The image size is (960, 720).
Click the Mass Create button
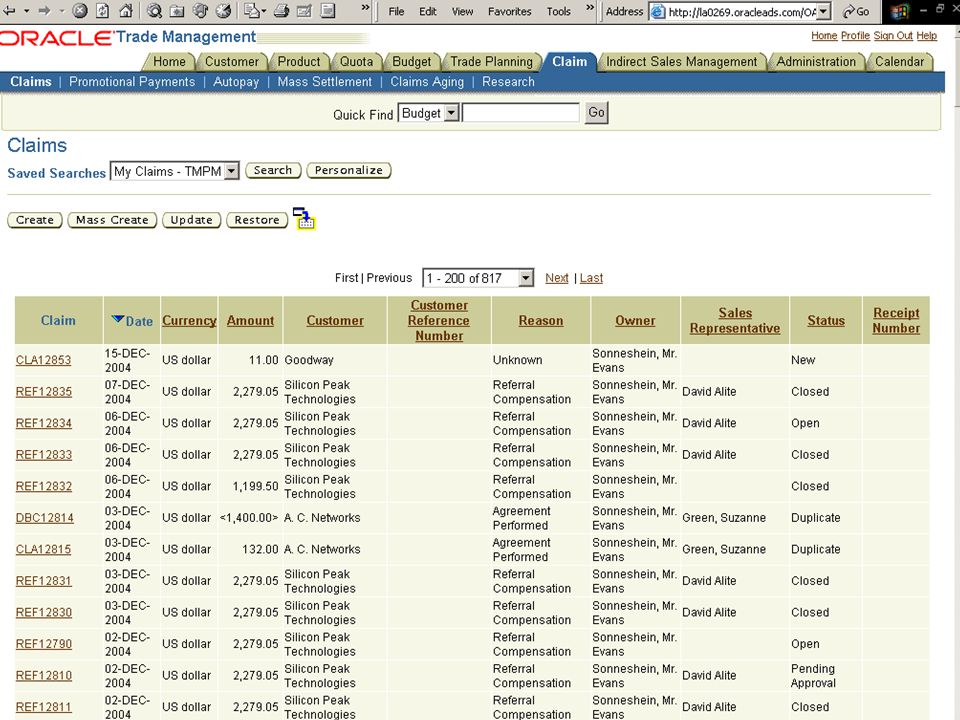112,220
